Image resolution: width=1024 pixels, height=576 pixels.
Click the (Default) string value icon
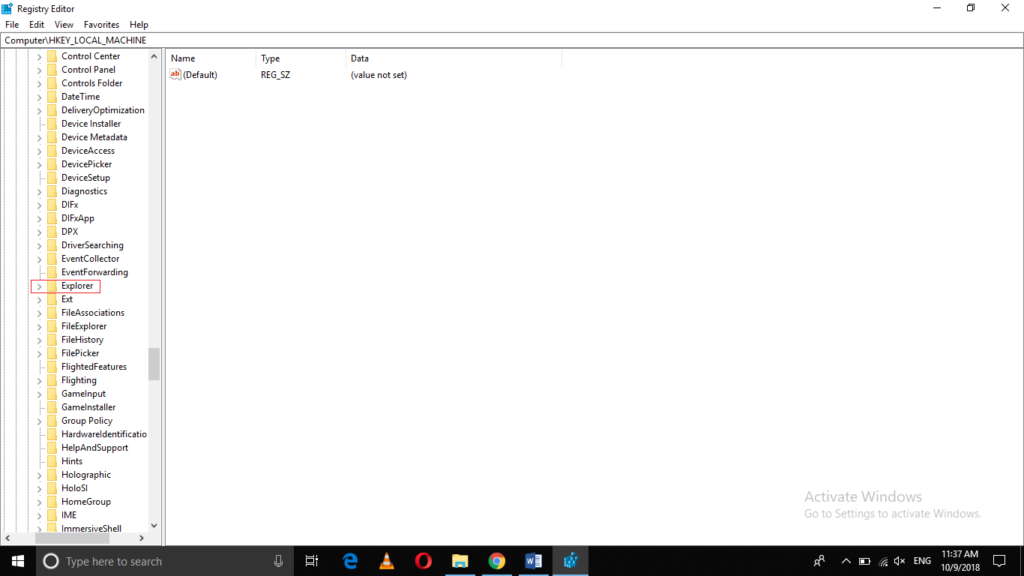[175, 74]
